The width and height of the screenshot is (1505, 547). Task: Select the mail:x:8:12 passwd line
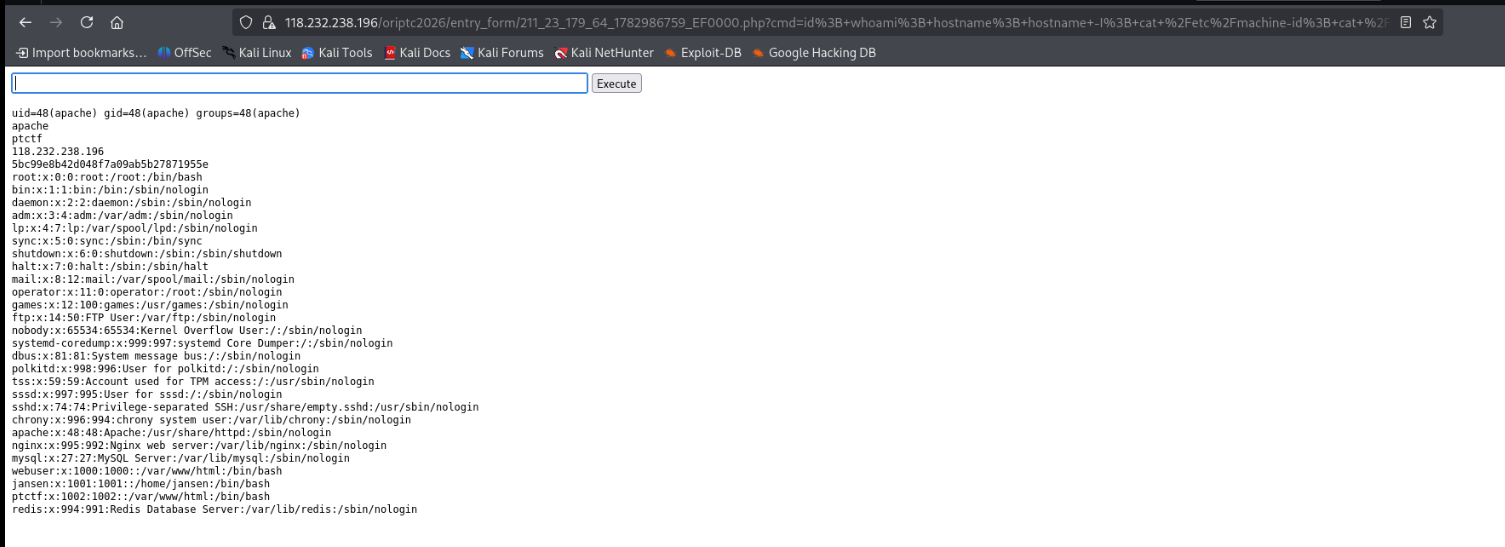click(153, 279)
